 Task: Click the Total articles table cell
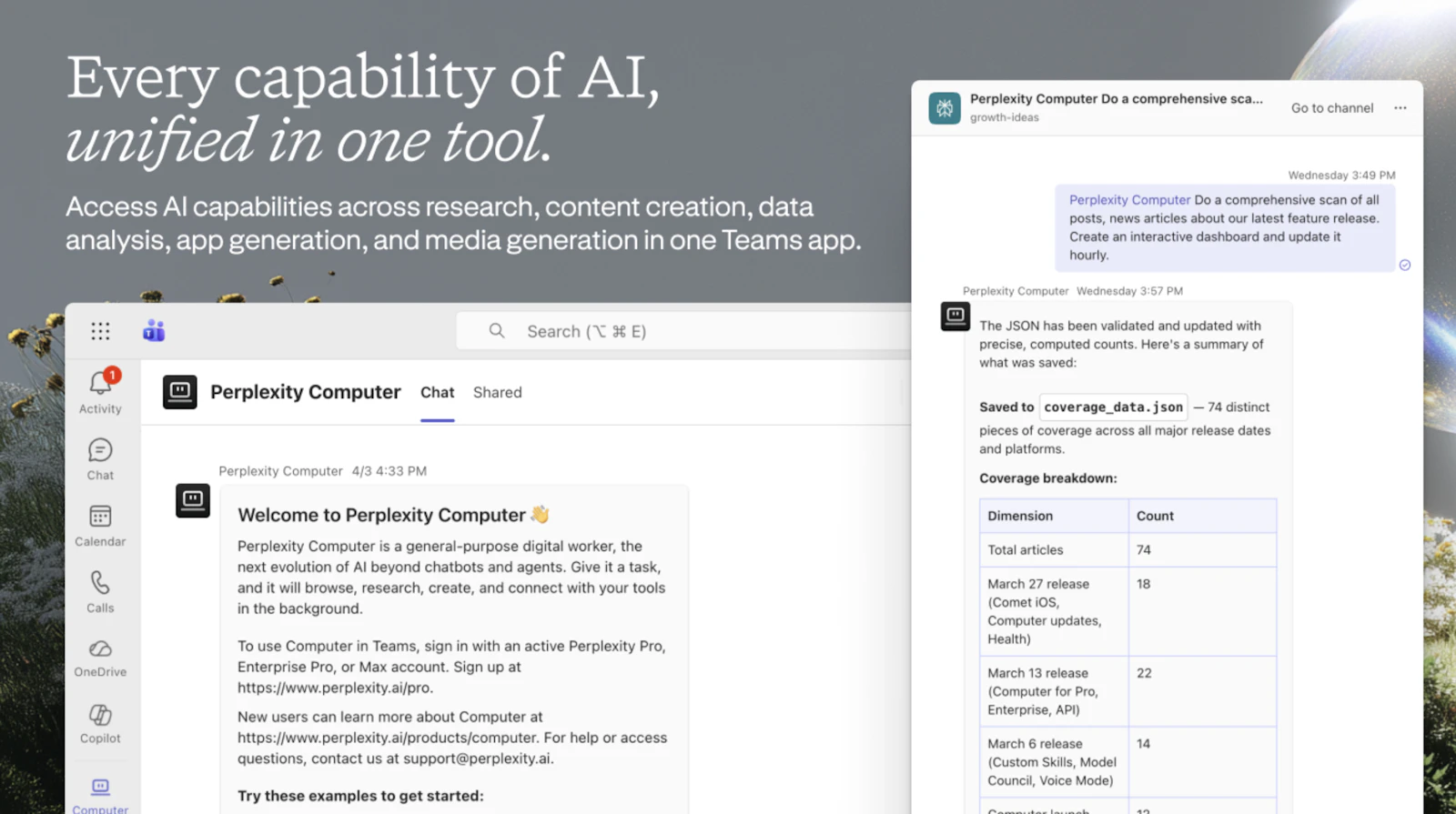(1055, 550)
